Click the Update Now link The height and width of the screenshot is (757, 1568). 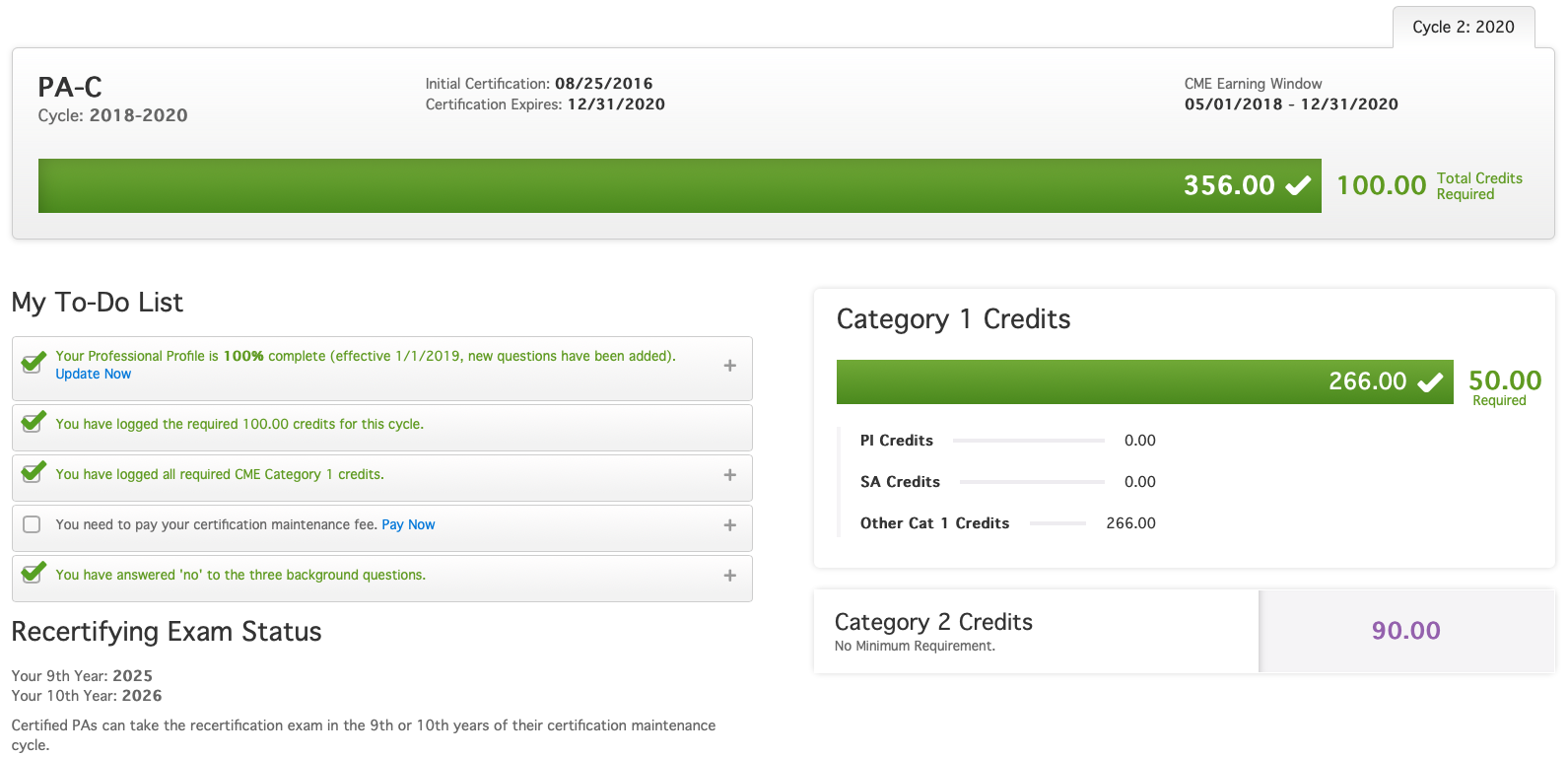[x=93, y=374]
